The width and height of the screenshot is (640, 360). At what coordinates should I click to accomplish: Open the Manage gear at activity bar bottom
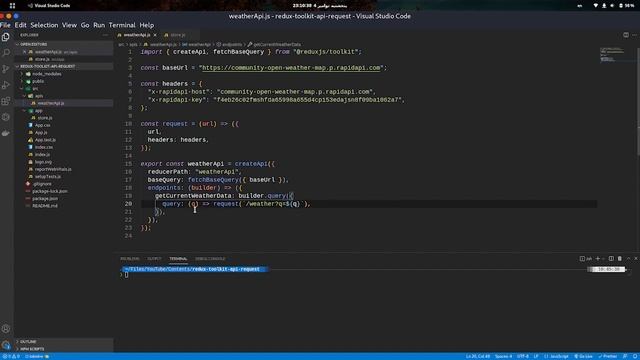(6, 345)
